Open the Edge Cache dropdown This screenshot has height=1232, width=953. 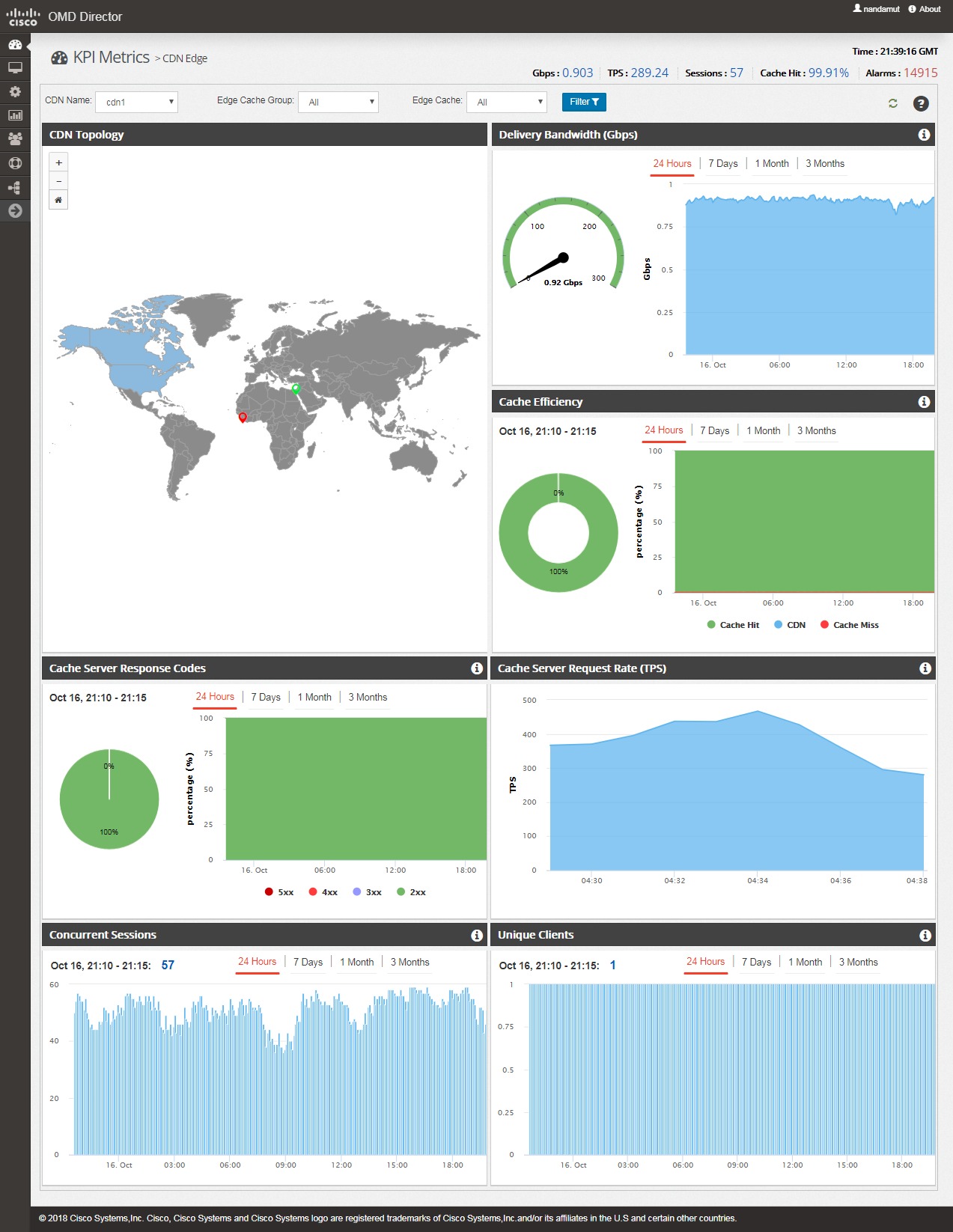(507, 102)
